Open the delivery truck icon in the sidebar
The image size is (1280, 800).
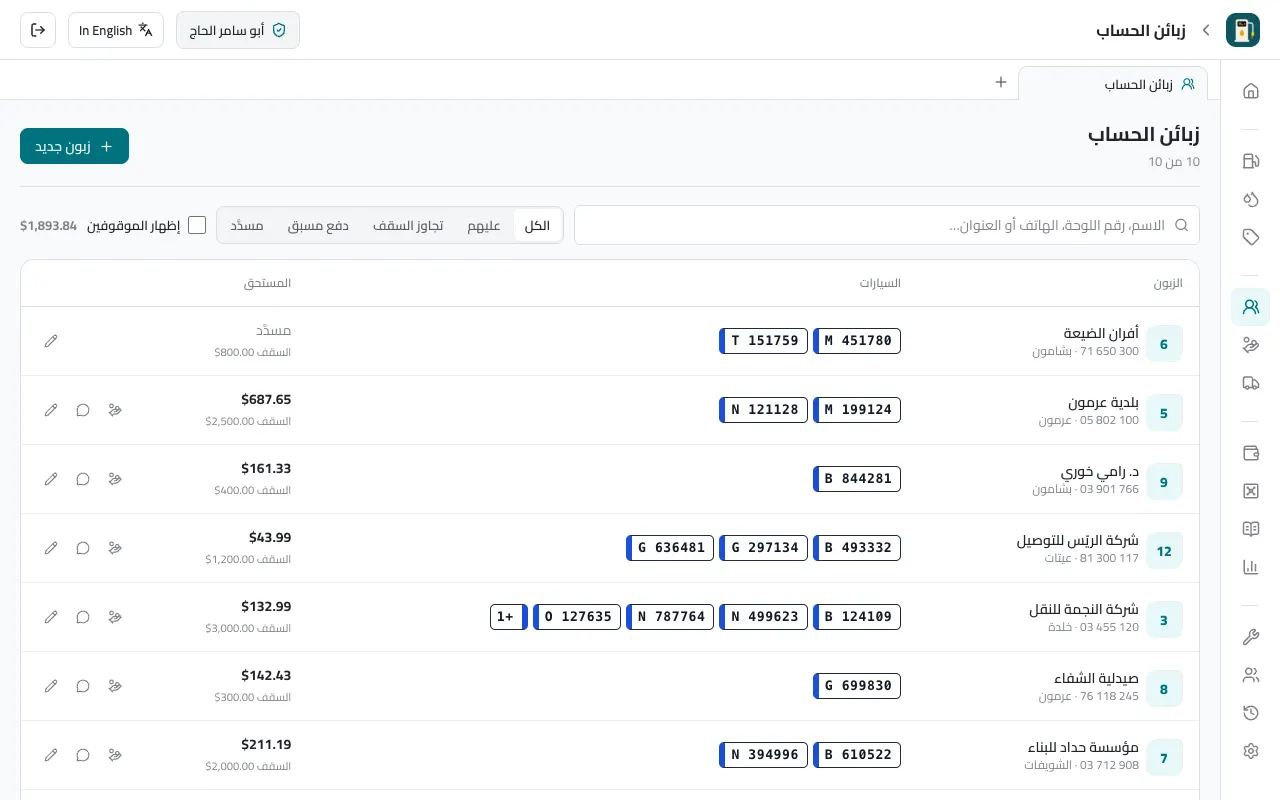click(1250, 383)
